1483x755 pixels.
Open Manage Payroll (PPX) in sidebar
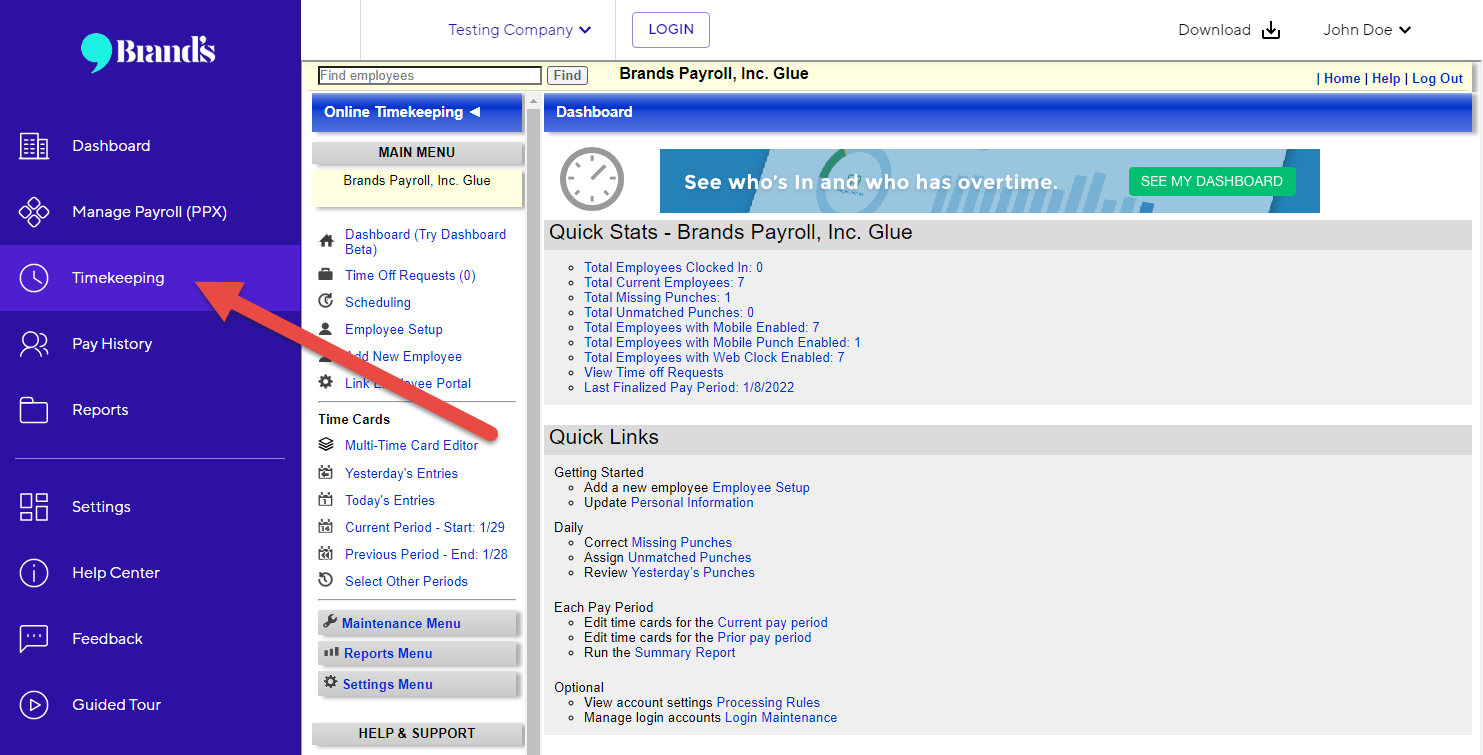[150, 212]
